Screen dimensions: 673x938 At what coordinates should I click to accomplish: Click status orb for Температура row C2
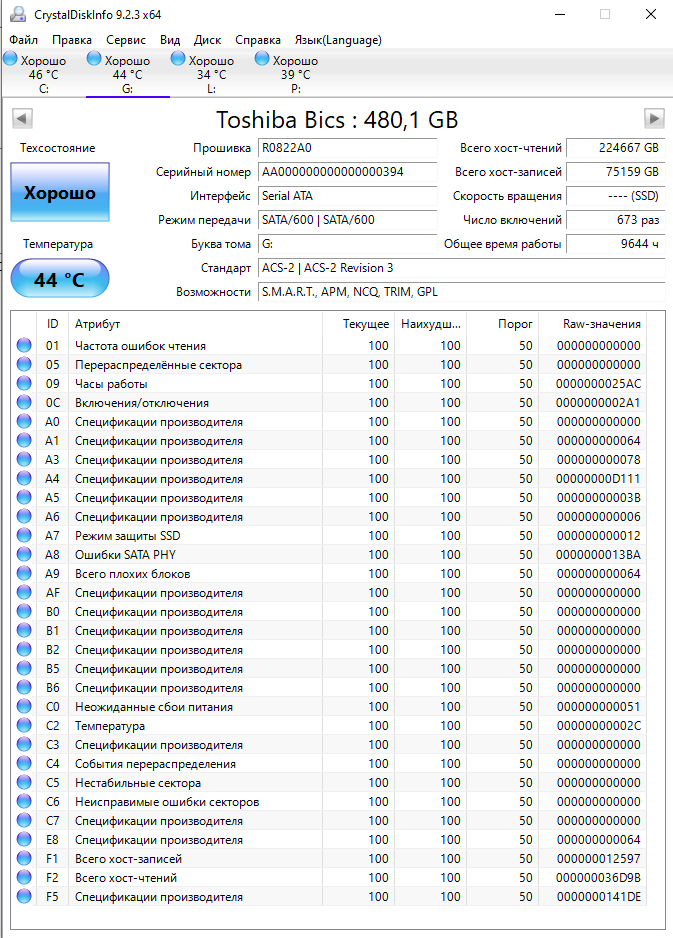(24, 726)
